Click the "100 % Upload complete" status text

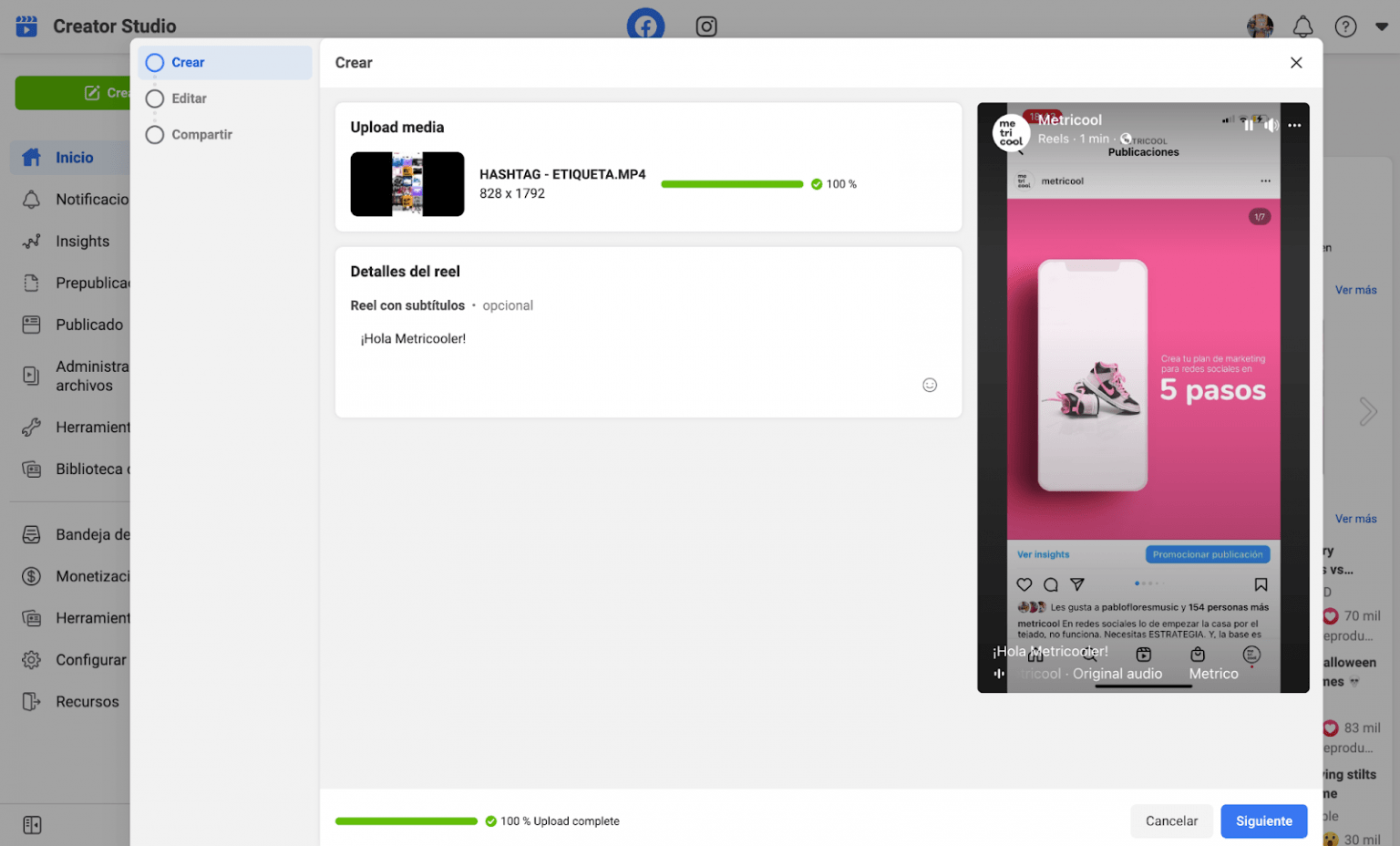pos(560,821)
